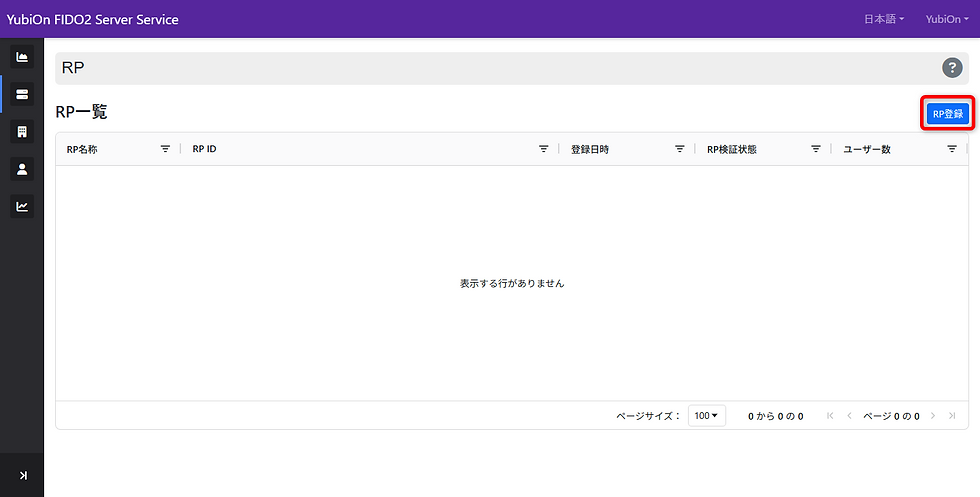Sort by ユーザー数 column header
Screen dimensions: 980x497
(x=866, y=149)
